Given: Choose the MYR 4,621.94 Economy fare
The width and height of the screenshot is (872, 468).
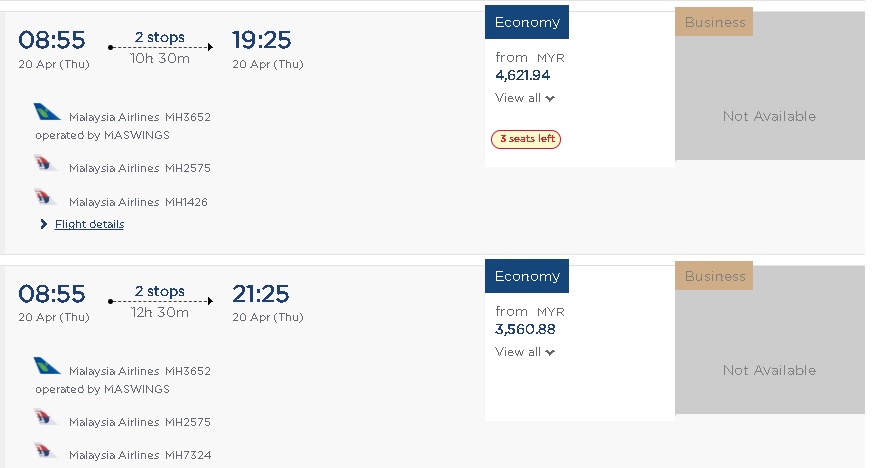Looking at the screenshot, I should (x=523, y=74).
